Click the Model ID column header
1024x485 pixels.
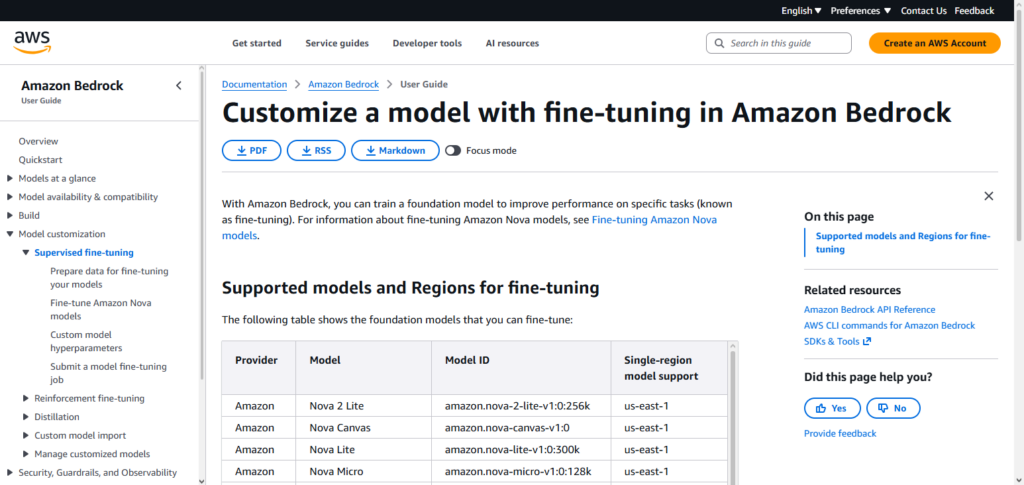pos(521,368)
